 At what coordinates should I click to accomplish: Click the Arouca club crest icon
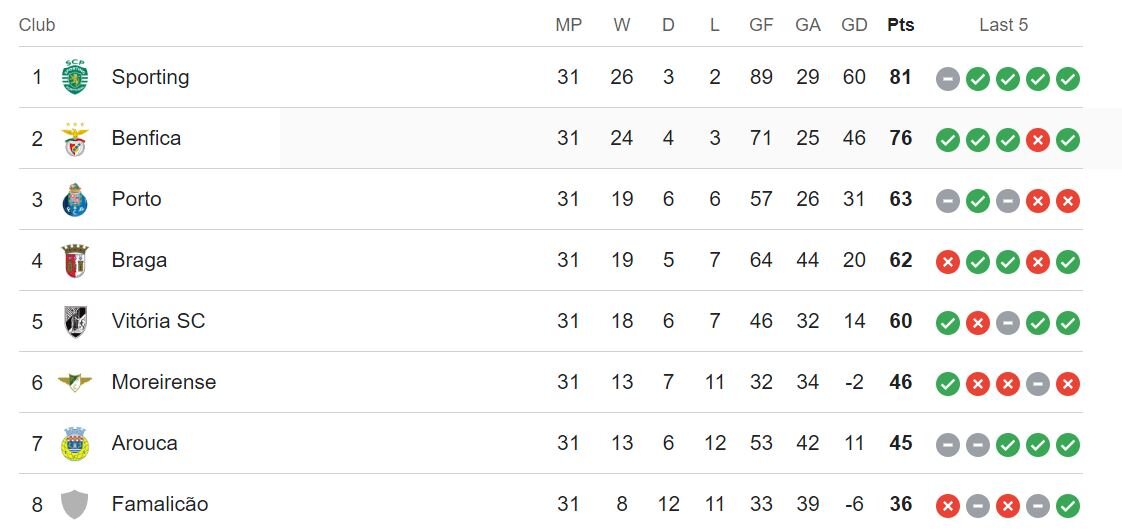[75, 444]
